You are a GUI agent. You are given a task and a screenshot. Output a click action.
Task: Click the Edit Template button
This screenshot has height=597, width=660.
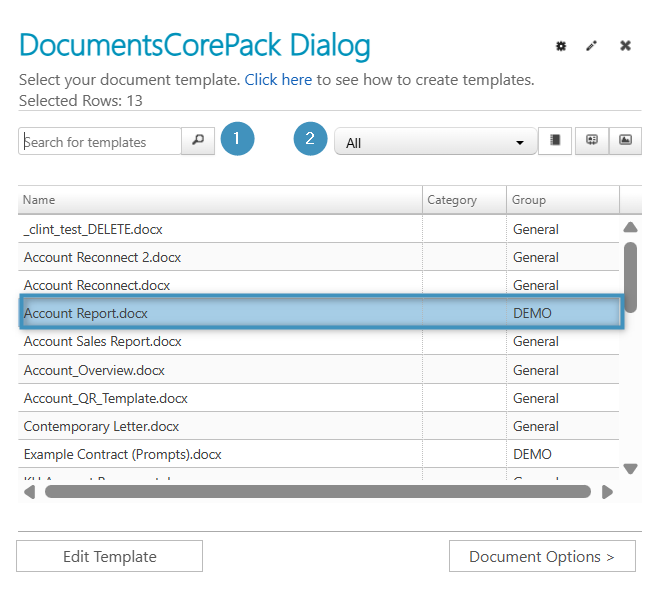point(109,556)
